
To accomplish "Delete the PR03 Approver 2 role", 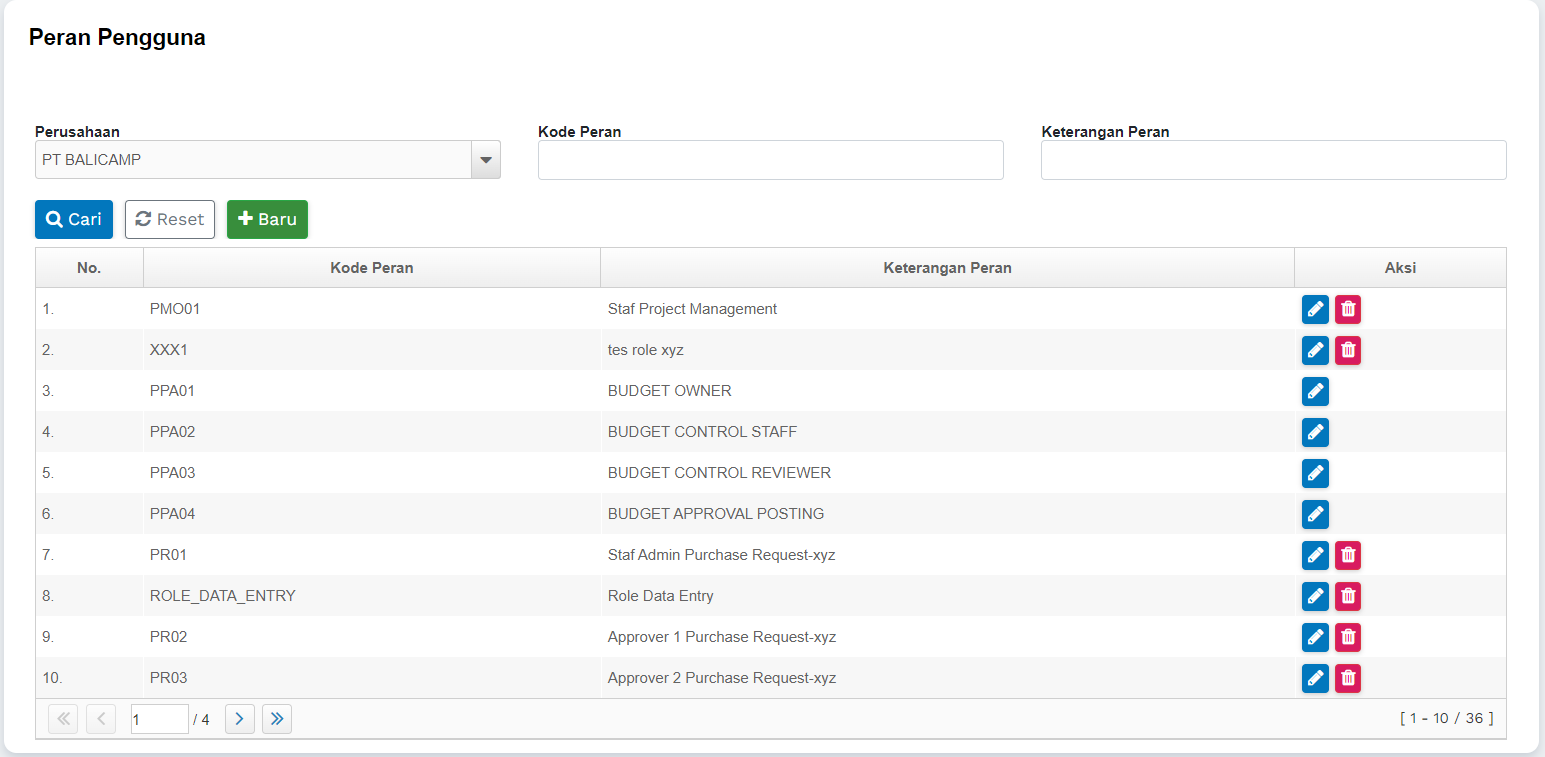I will click(1348, 678).
